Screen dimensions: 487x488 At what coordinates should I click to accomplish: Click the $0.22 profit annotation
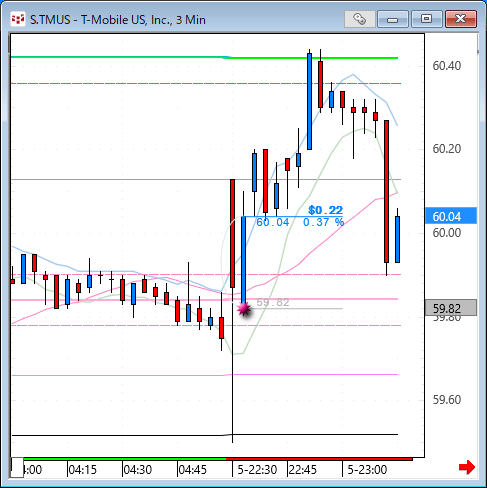click(326, 210)
